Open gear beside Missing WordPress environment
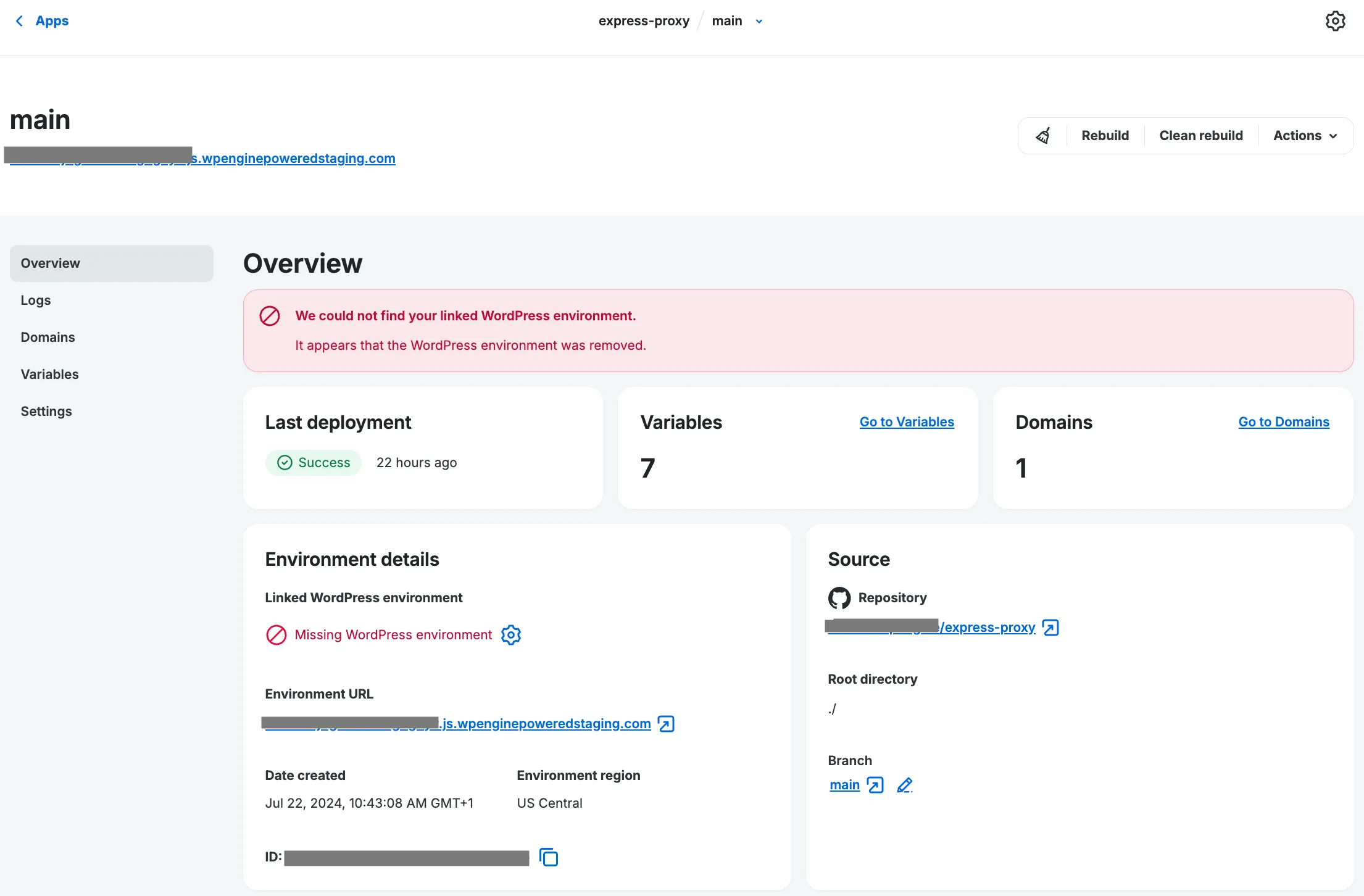The image size is (1364, 896). [510, 634]
